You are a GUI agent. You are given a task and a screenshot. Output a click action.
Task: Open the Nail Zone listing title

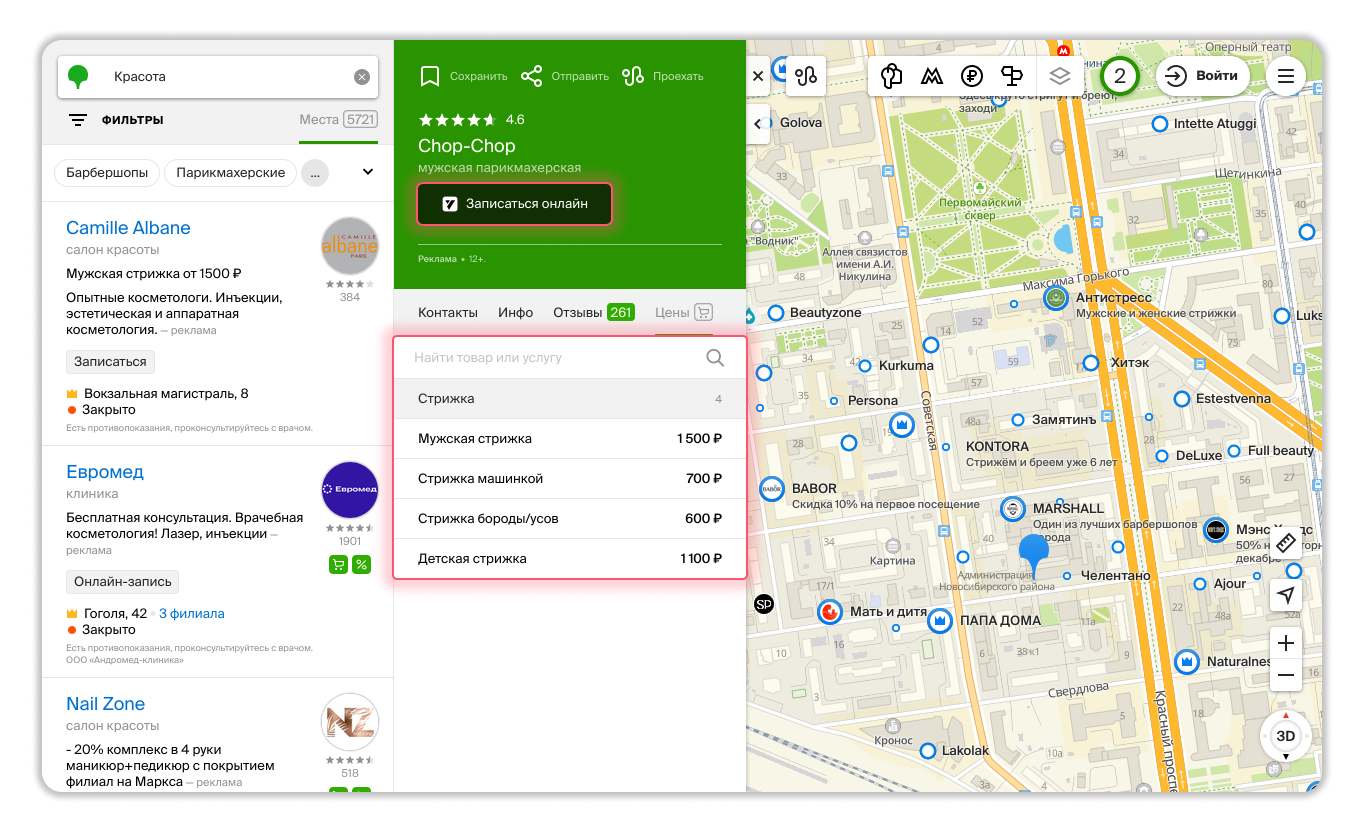click(x=105, y=704)
